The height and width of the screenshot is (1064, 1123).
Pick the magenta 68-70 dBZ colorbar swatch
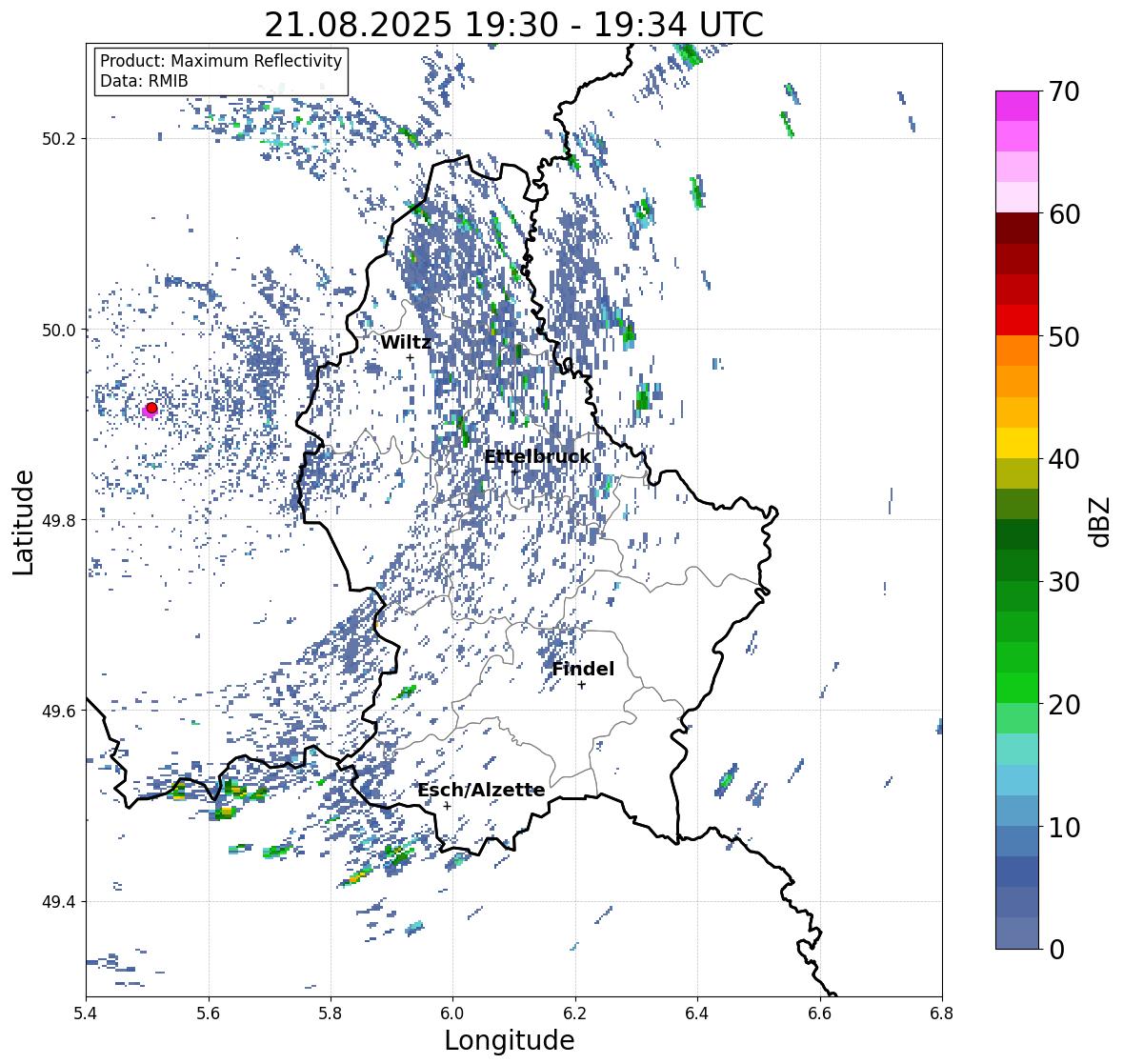click(1017, 106)
